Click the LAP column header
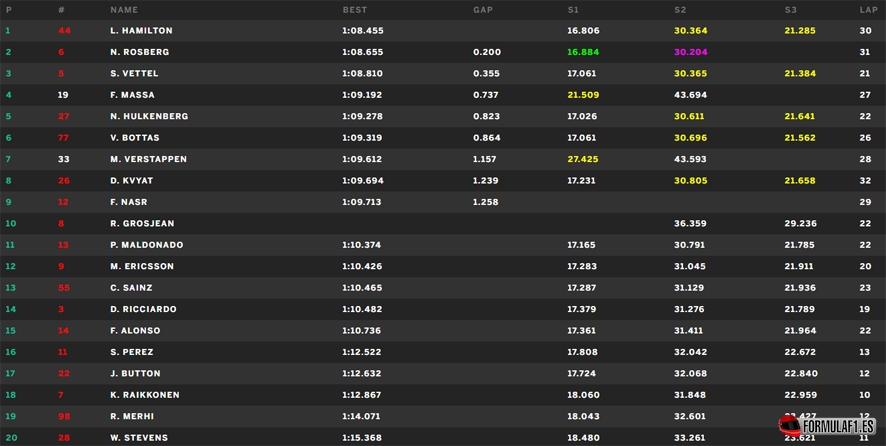 coord(868,10)
